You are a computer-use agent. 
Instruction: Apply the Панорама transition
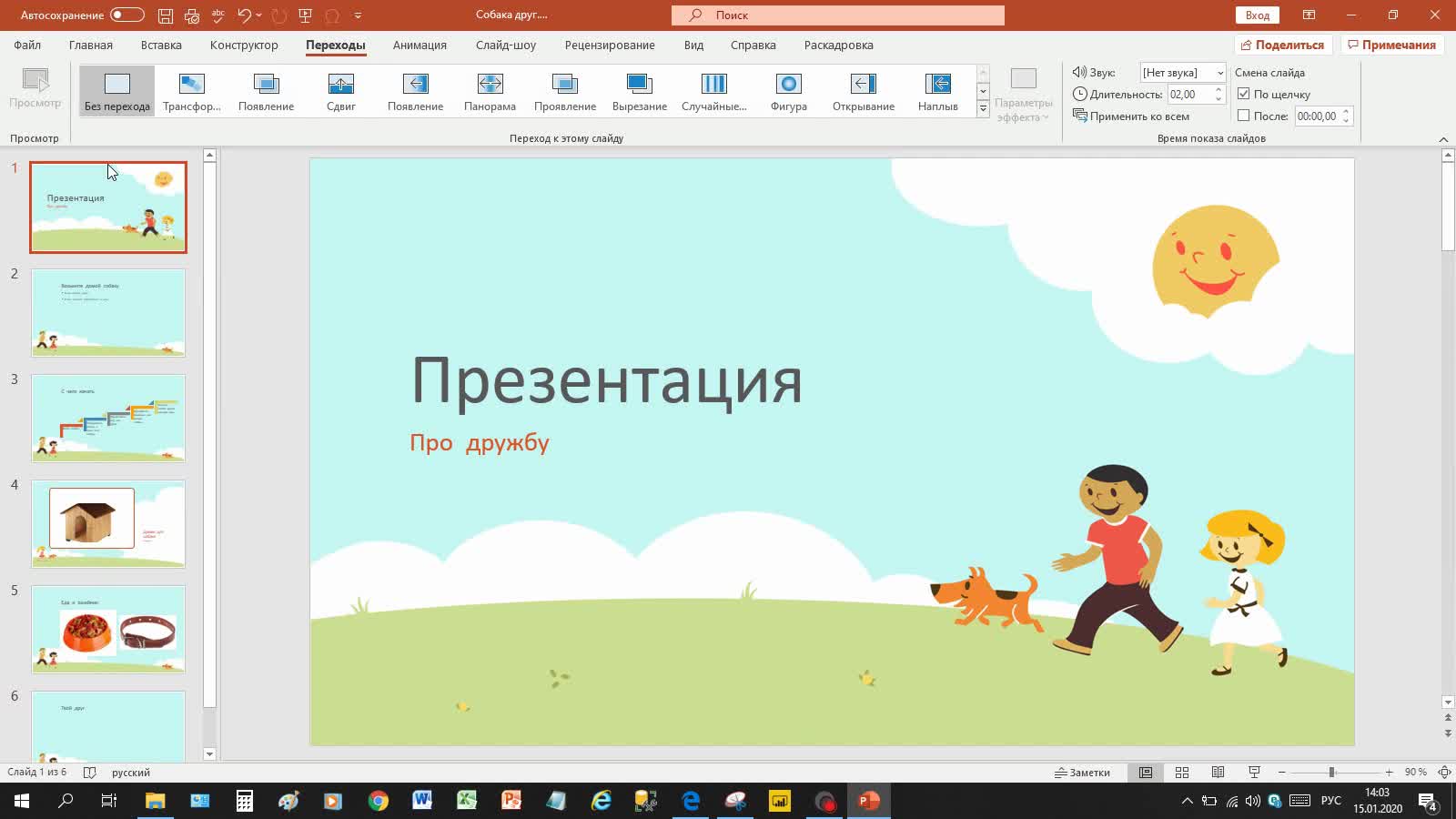(x=490, y=91)
